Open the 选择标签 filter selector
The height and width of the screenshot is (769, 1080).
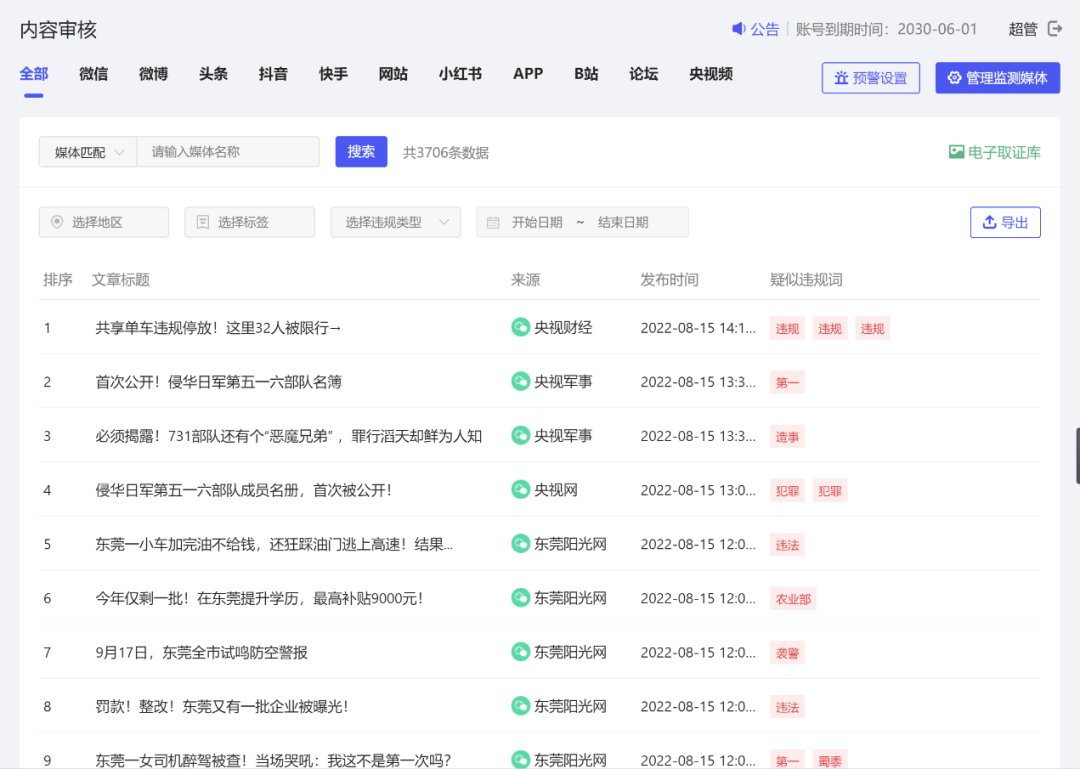click(249, 222)
